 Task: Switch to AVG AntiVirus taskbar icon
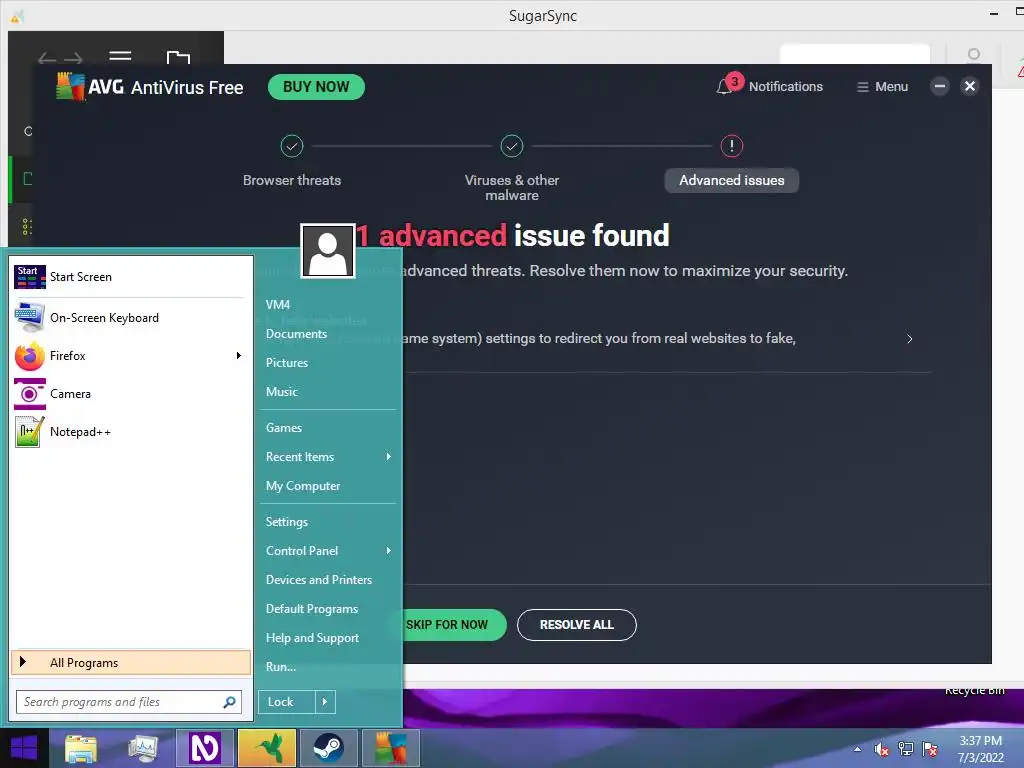click(390, 748)
